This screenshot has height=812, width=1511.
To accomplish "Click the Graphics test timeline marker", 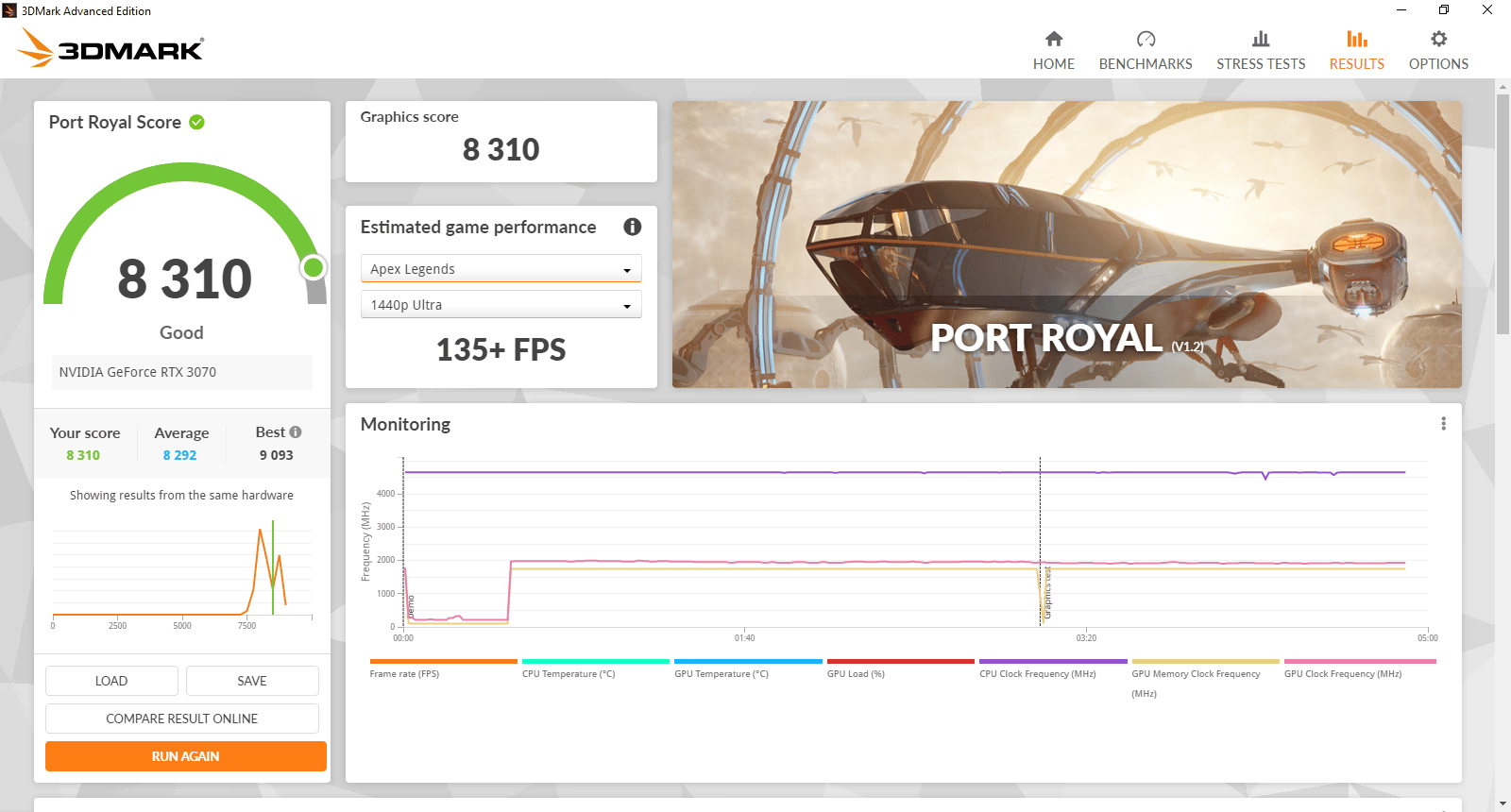I will click(x=1046, y=593).
